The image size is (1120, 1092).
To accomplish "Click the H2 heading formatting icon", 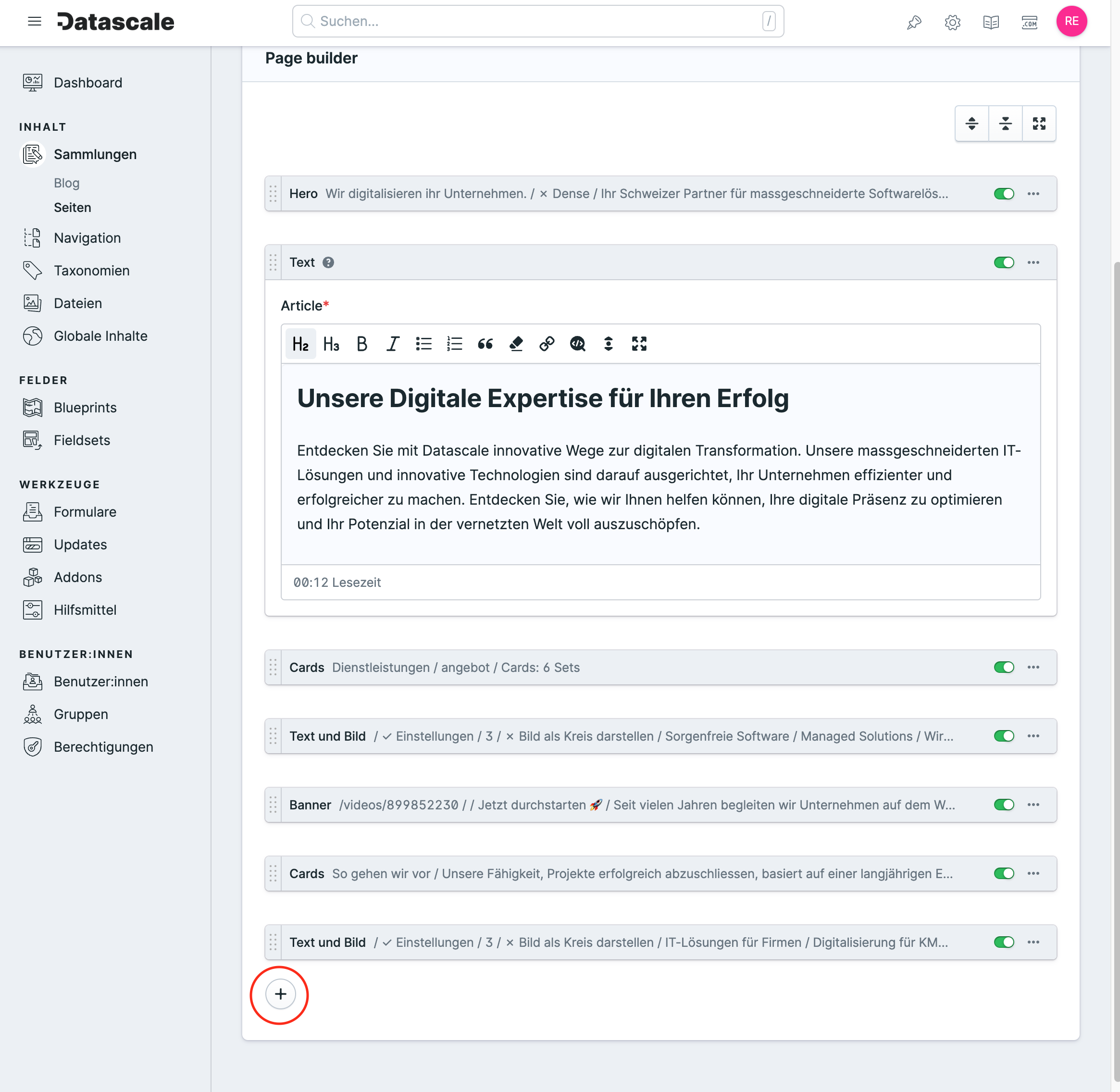I will (300, 344).
